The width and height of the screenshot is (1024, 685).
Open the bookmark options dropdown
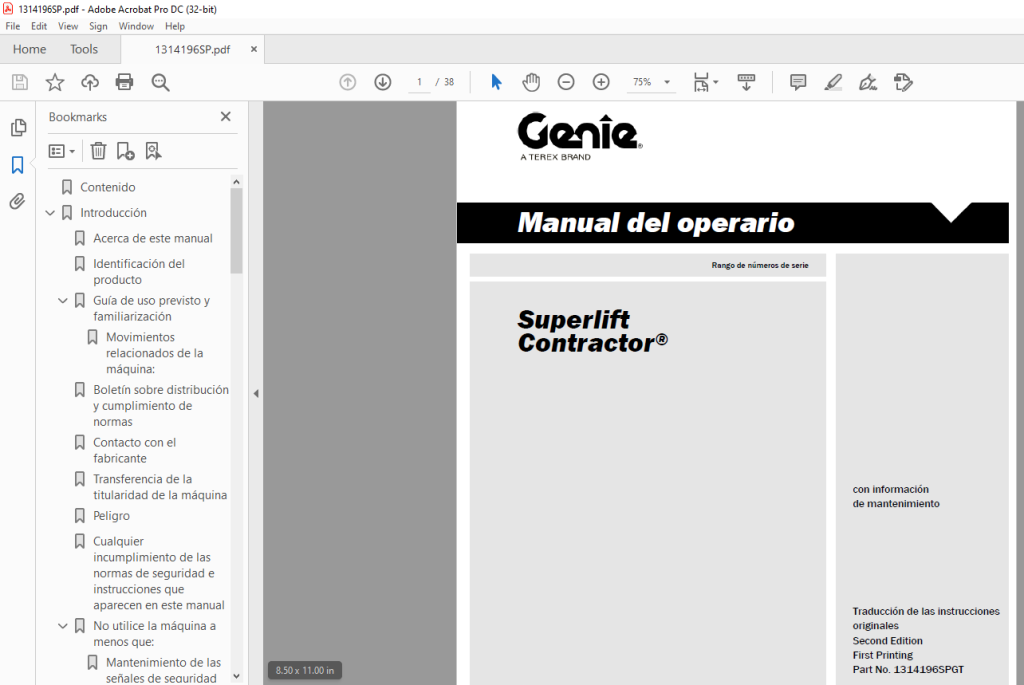pyautogui.click(x=62, y=151)
